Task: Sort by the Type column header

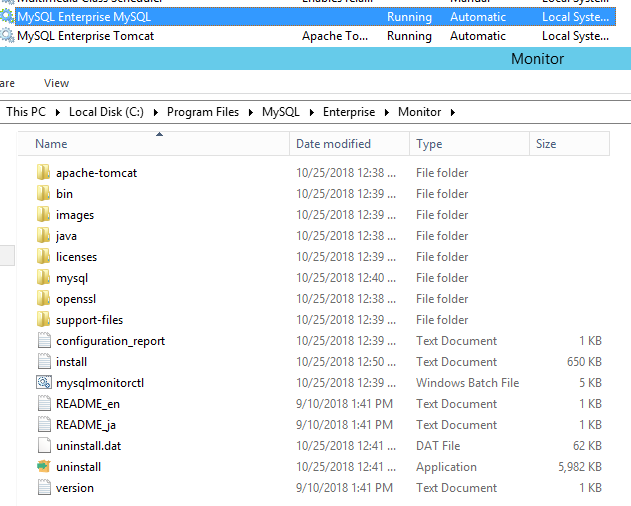Action: (x=469, y=144)
